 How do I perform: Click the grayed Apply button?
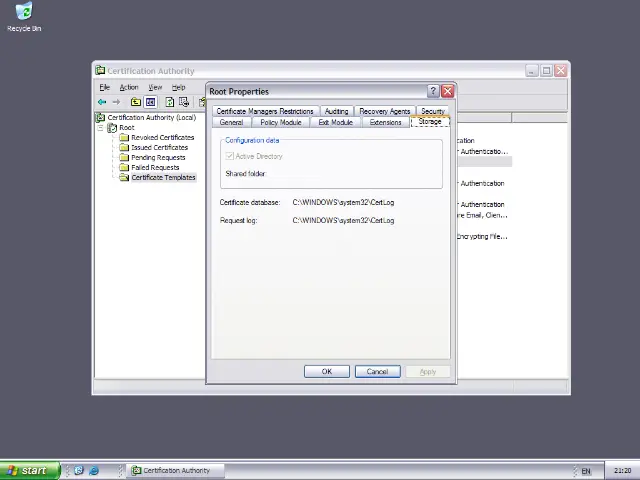pyautogui.click(x=428, y=371)
